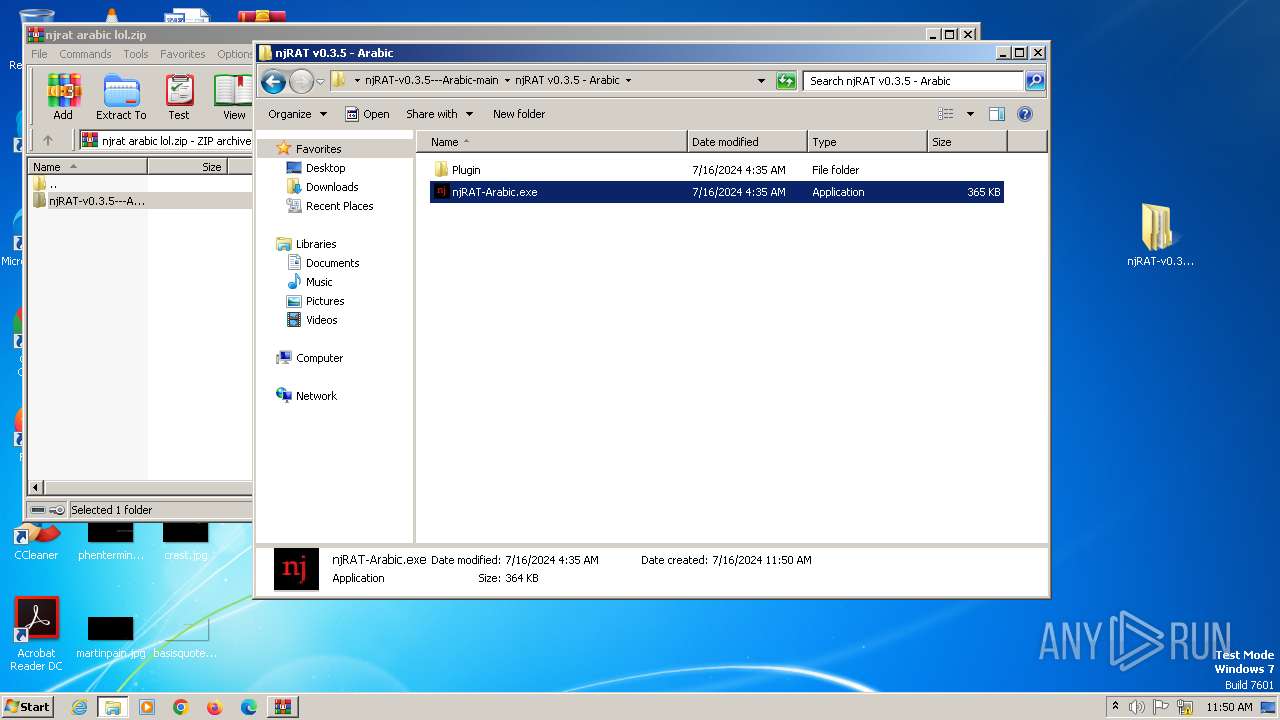Screen dimensions: 1280x720
Task: Click Microsoft Edge taskbar icon
Action: click(x=248, y=707)
